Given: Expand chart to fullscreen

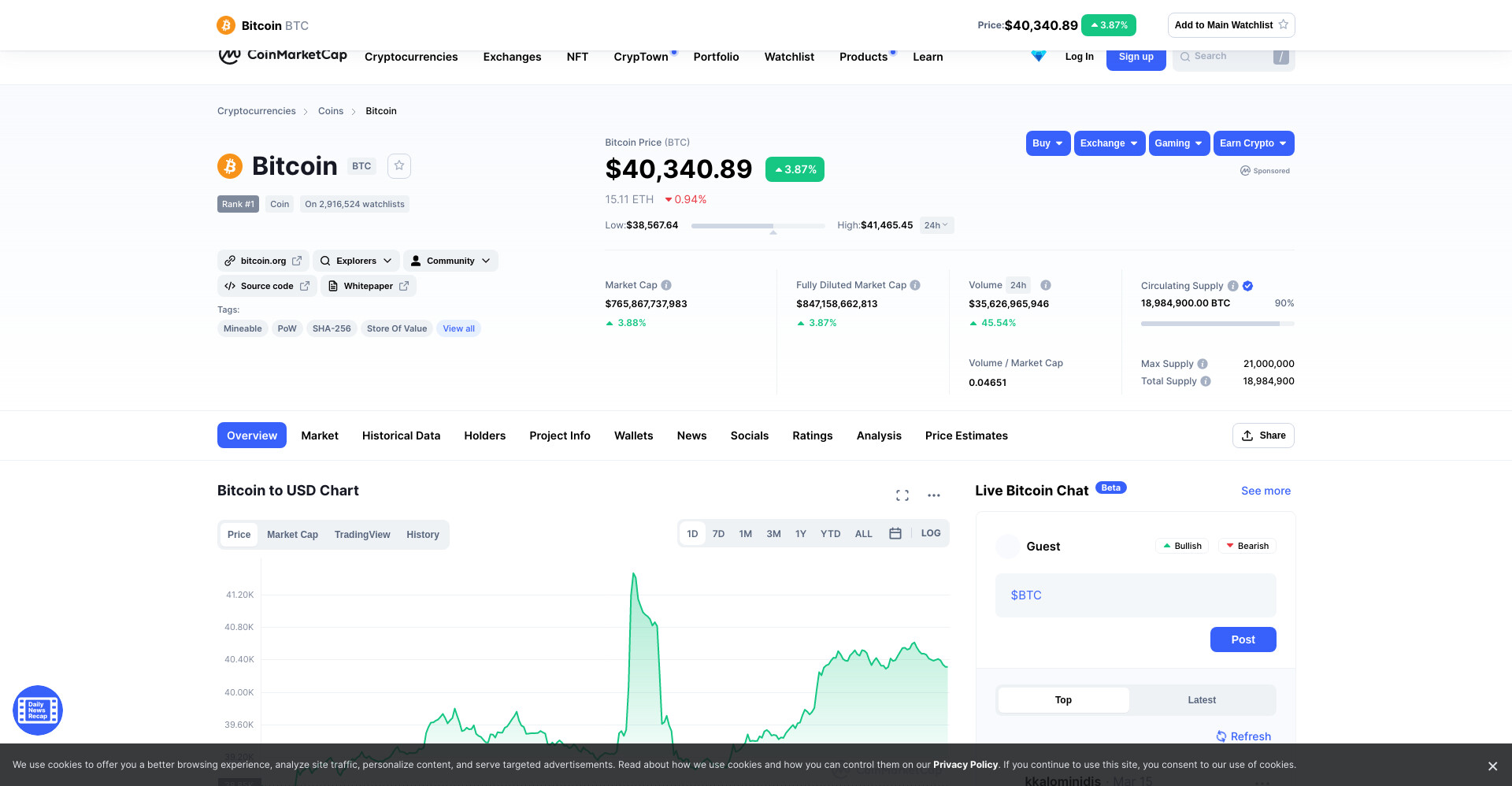Looking at the screenshot, I should click(902, 495).
